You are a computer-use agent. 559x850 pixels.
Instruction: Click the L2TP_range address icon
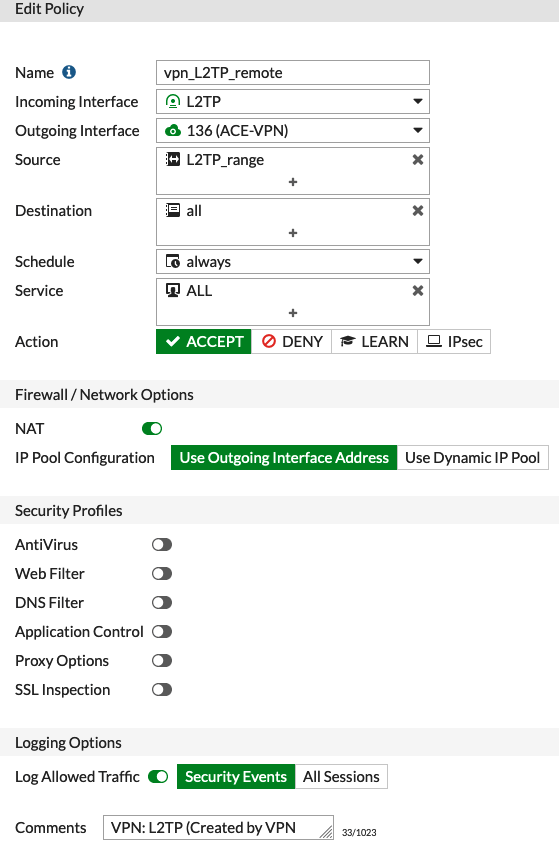tap(172, 159)
